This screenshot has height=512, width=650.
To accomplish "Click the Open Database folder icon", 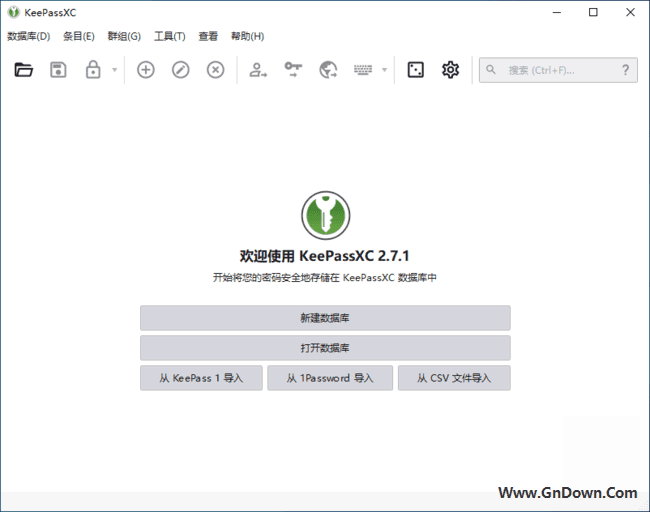I will (24, 70).
